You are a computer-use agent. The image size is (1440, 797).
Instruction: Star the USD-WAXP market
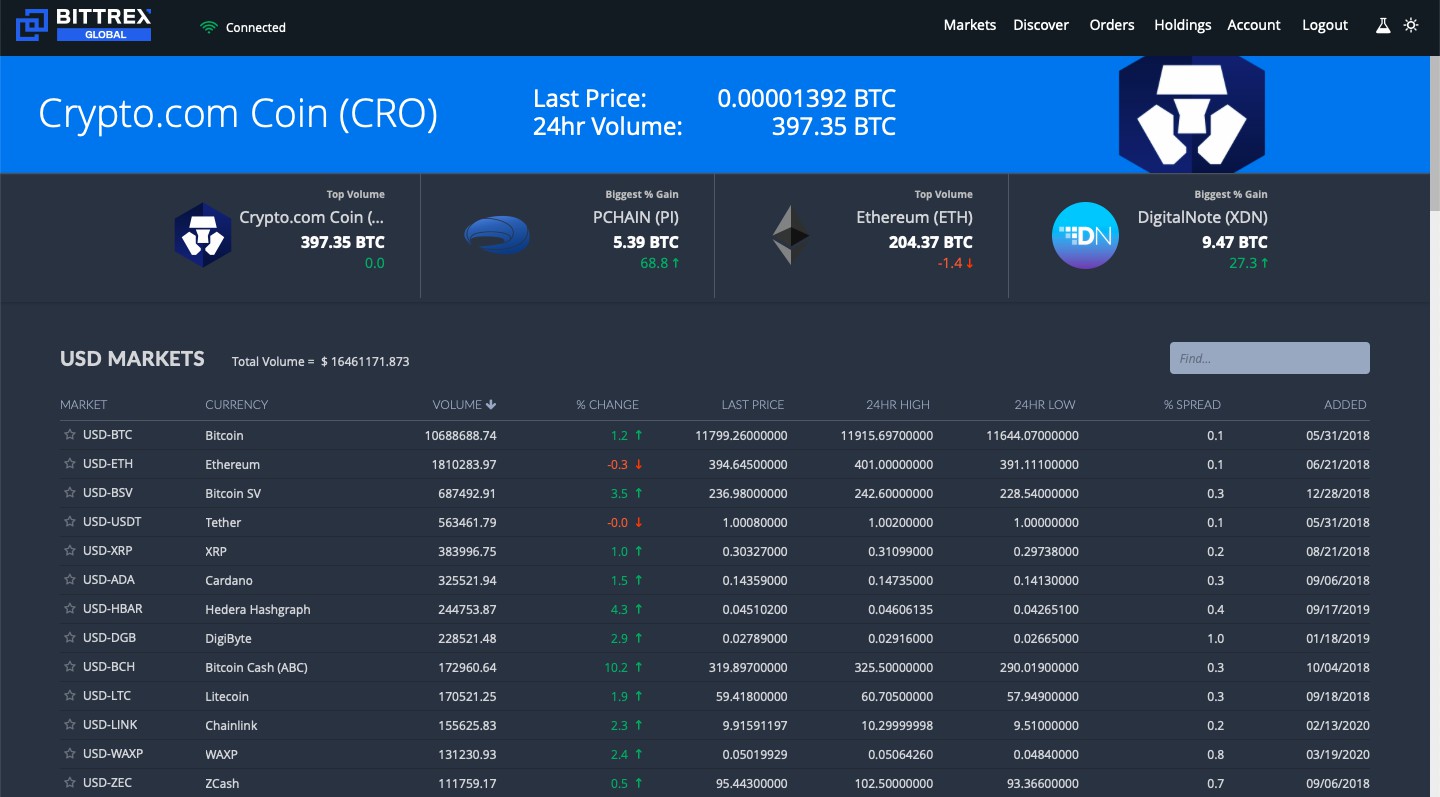pyautogui.click(x=70, y=754)
